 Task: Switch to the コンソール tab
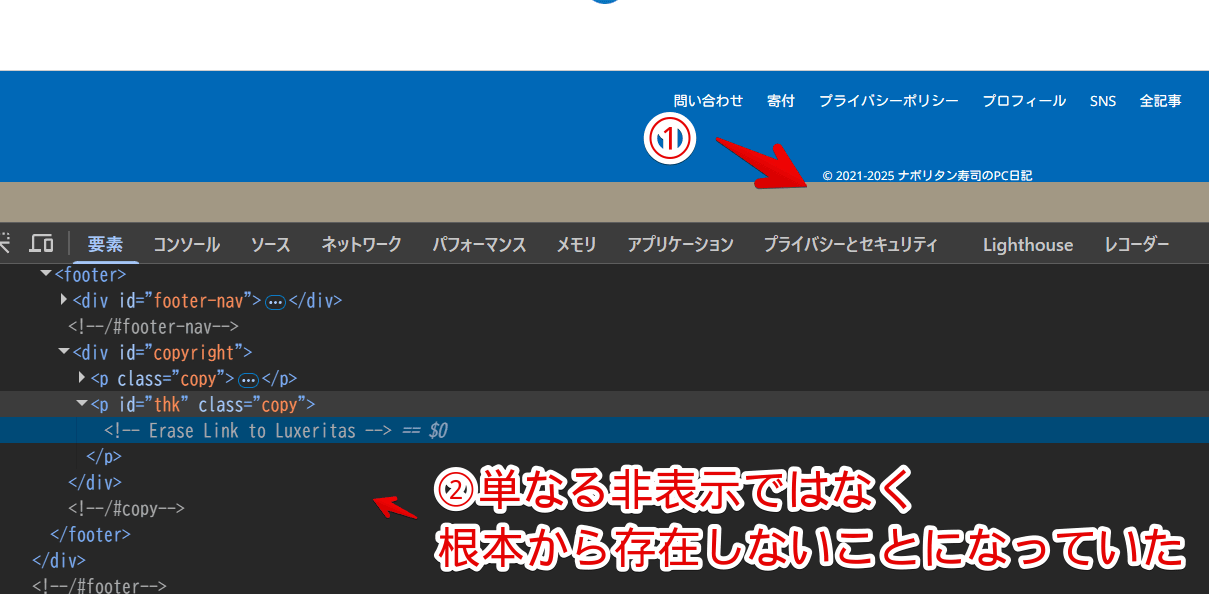pos(186,244)
